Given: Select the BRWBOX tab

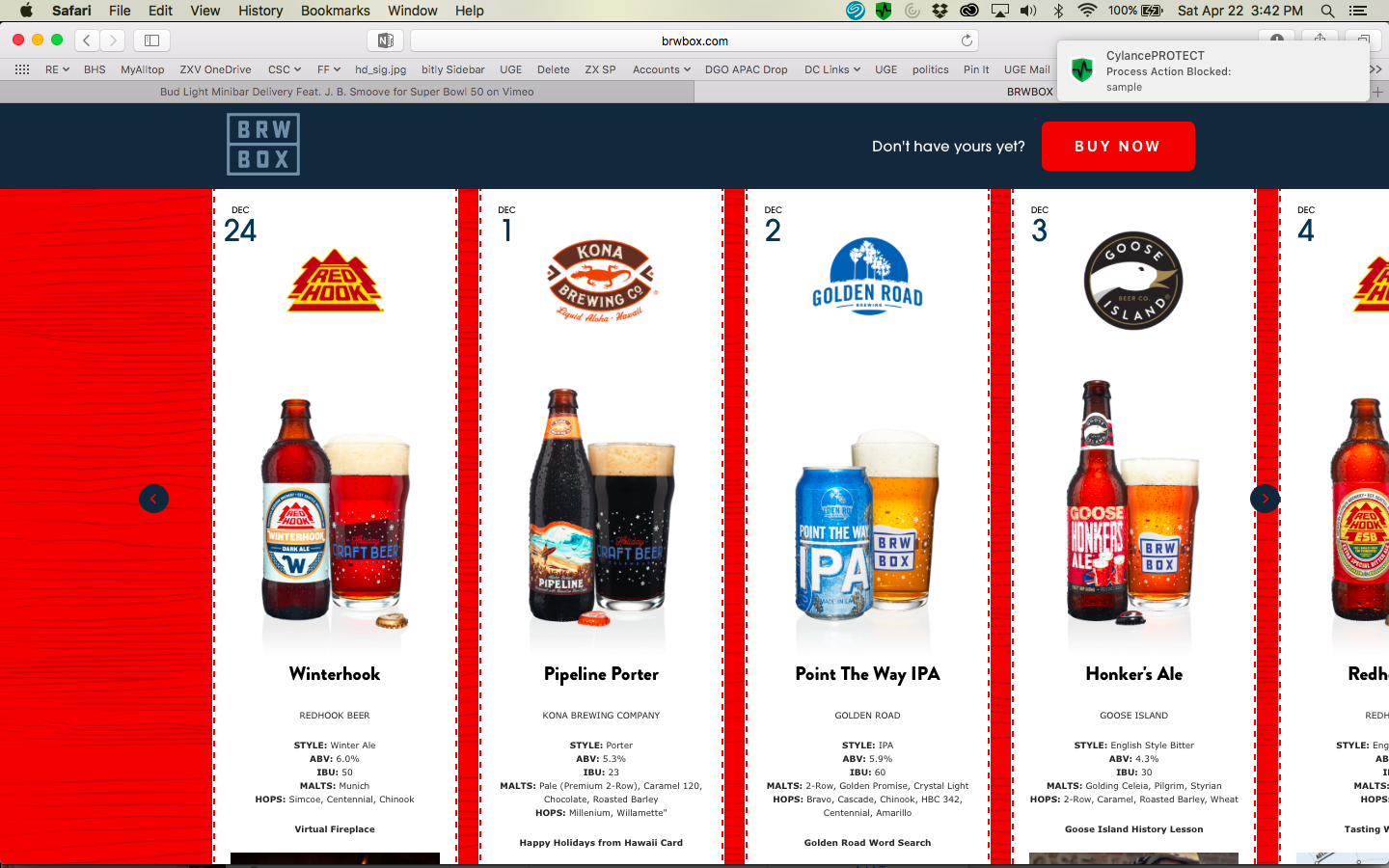Looking at the screenshot, I should (1030, 92).
